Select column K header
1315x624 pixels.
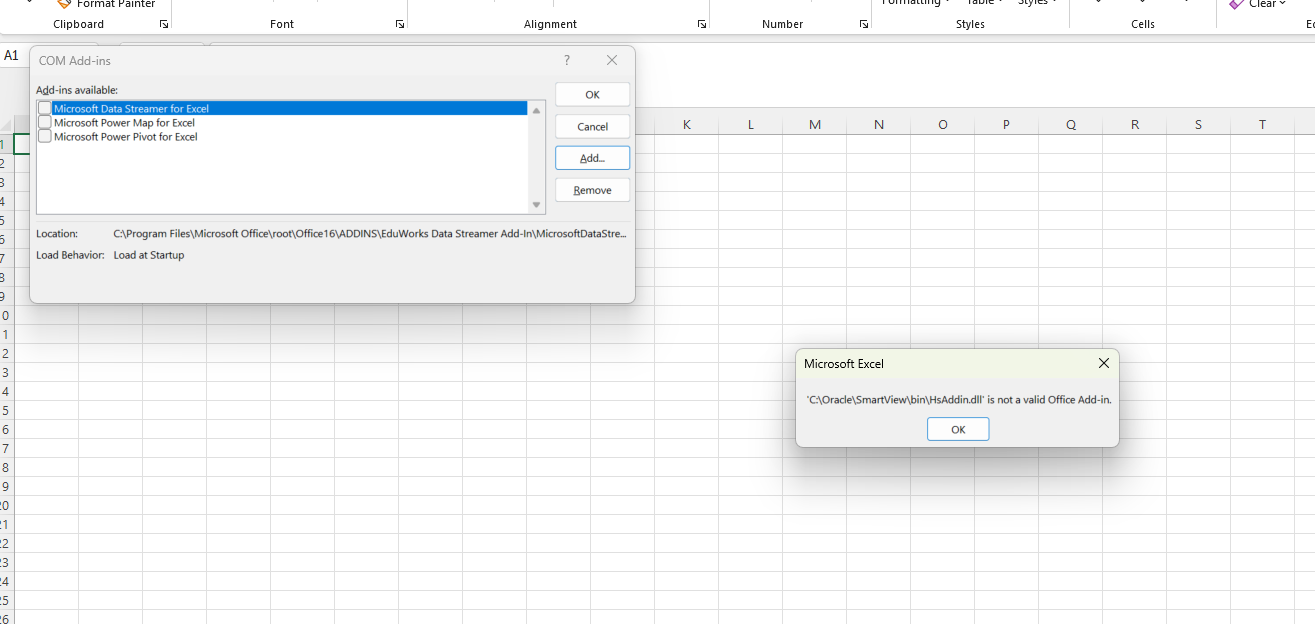coord(687,124)
